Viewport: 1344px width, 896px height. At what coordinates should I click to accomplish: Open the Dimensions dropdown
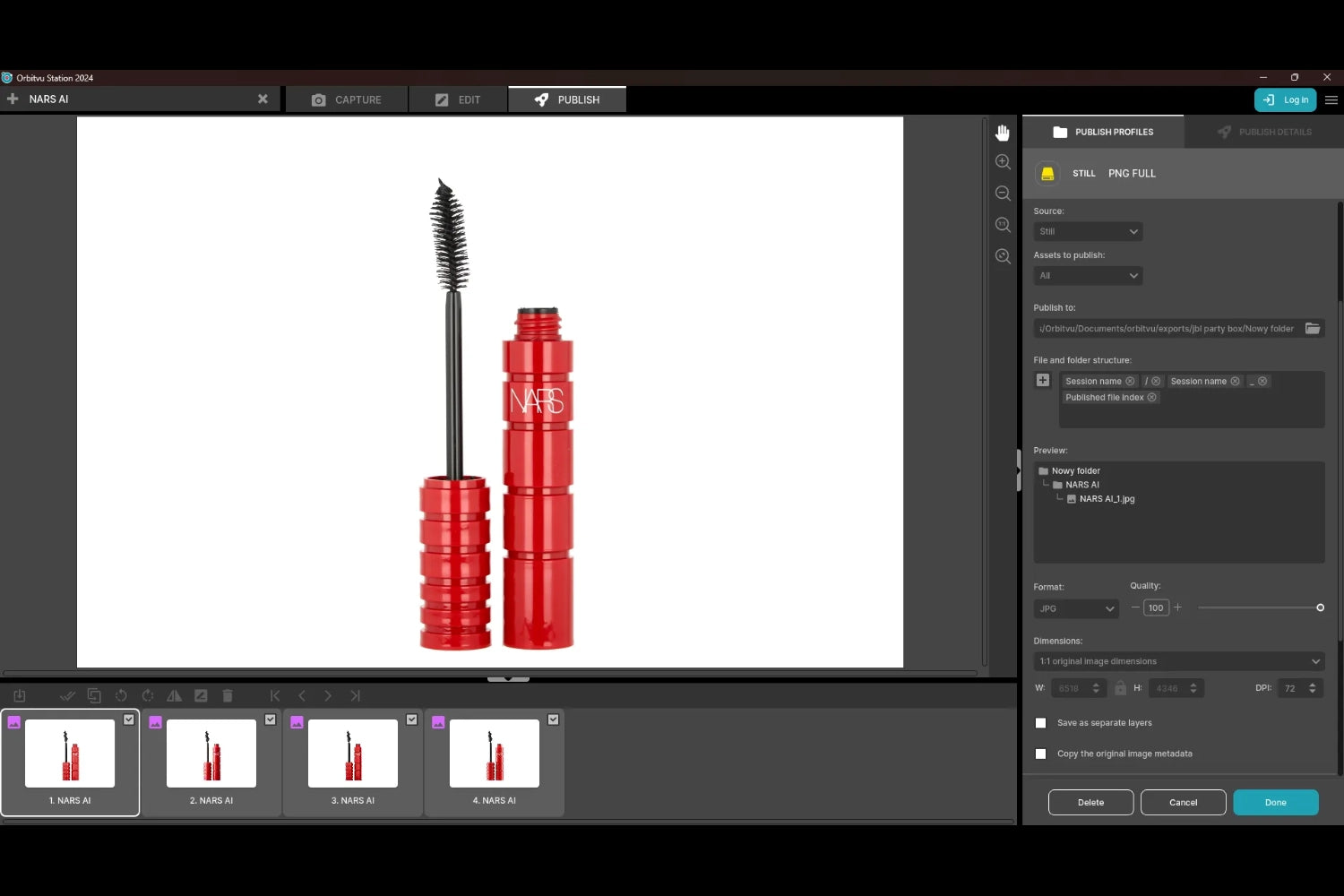coord(1178,662)
